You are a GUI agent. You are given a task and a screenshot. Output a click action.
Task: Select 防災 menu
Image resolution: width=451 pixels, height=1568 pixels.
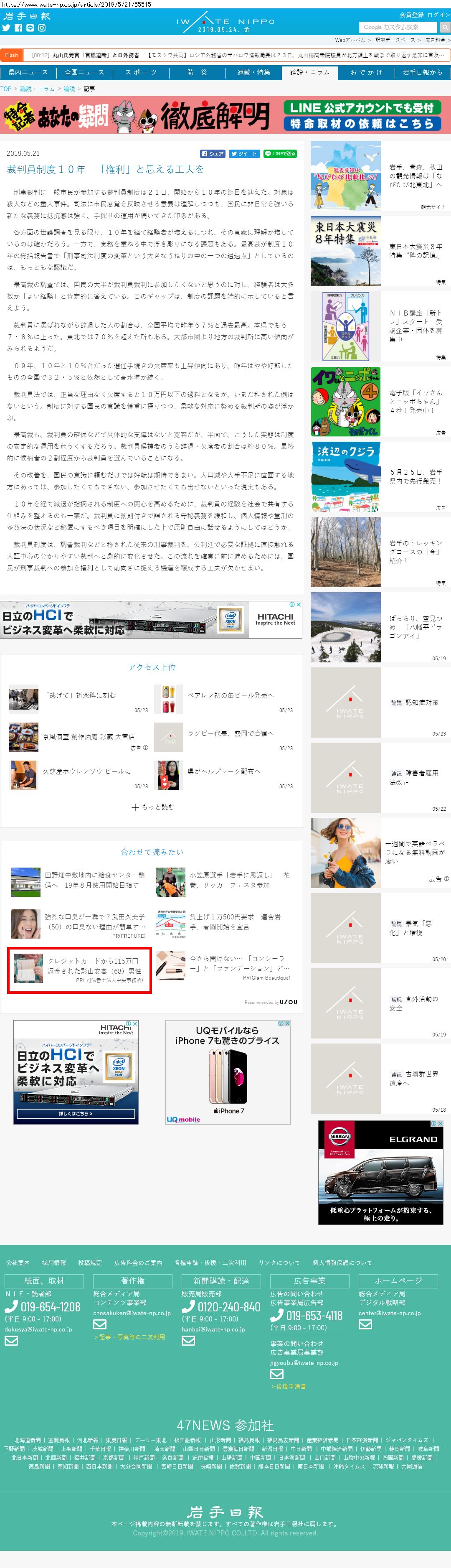tap(197, 72)
